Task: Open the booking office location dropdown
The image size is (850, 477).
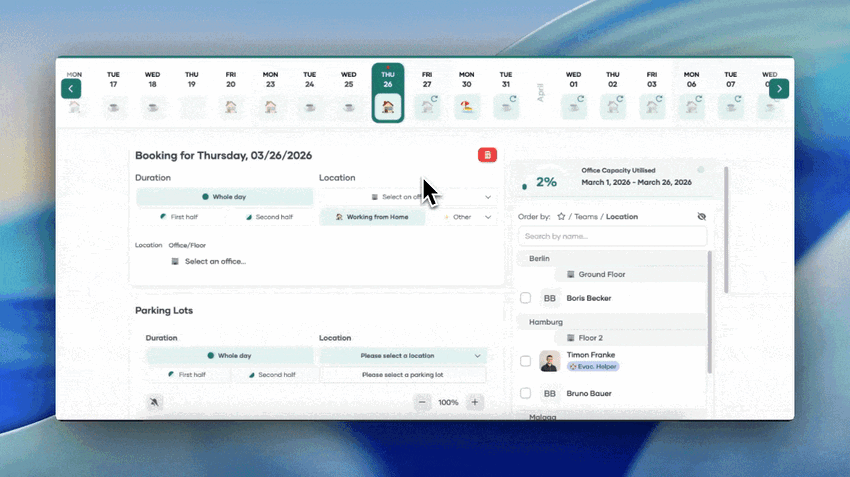Action: pos(408,197)
